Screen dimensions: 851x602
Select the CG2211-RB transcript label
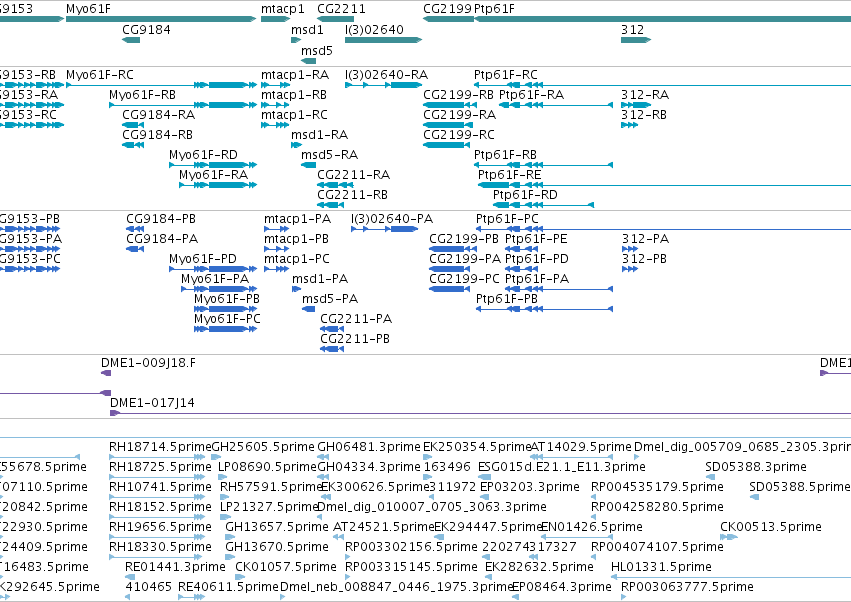click(353, 195)
